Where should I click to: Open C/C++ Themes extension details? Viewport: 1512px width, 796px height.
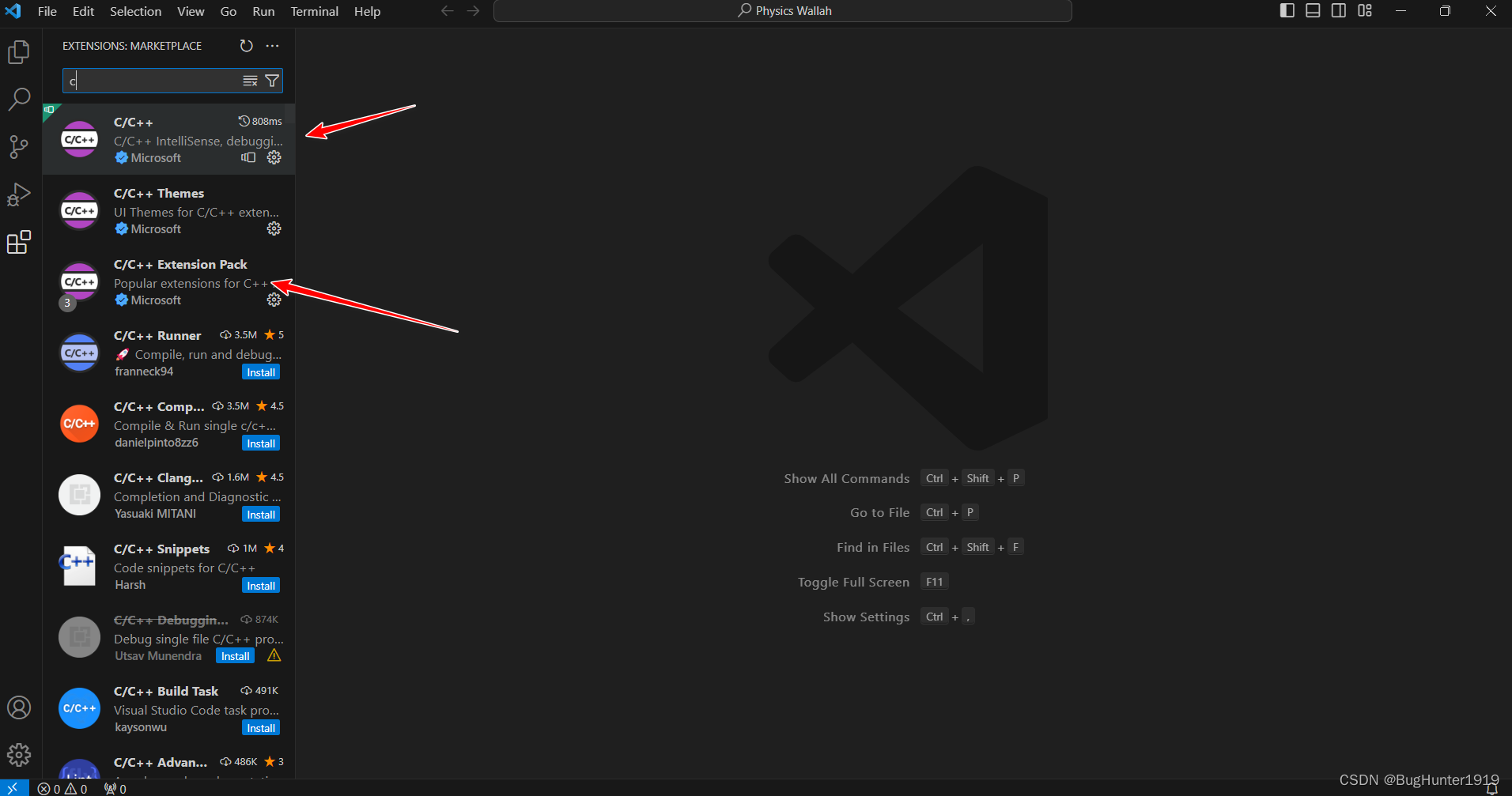169,210
